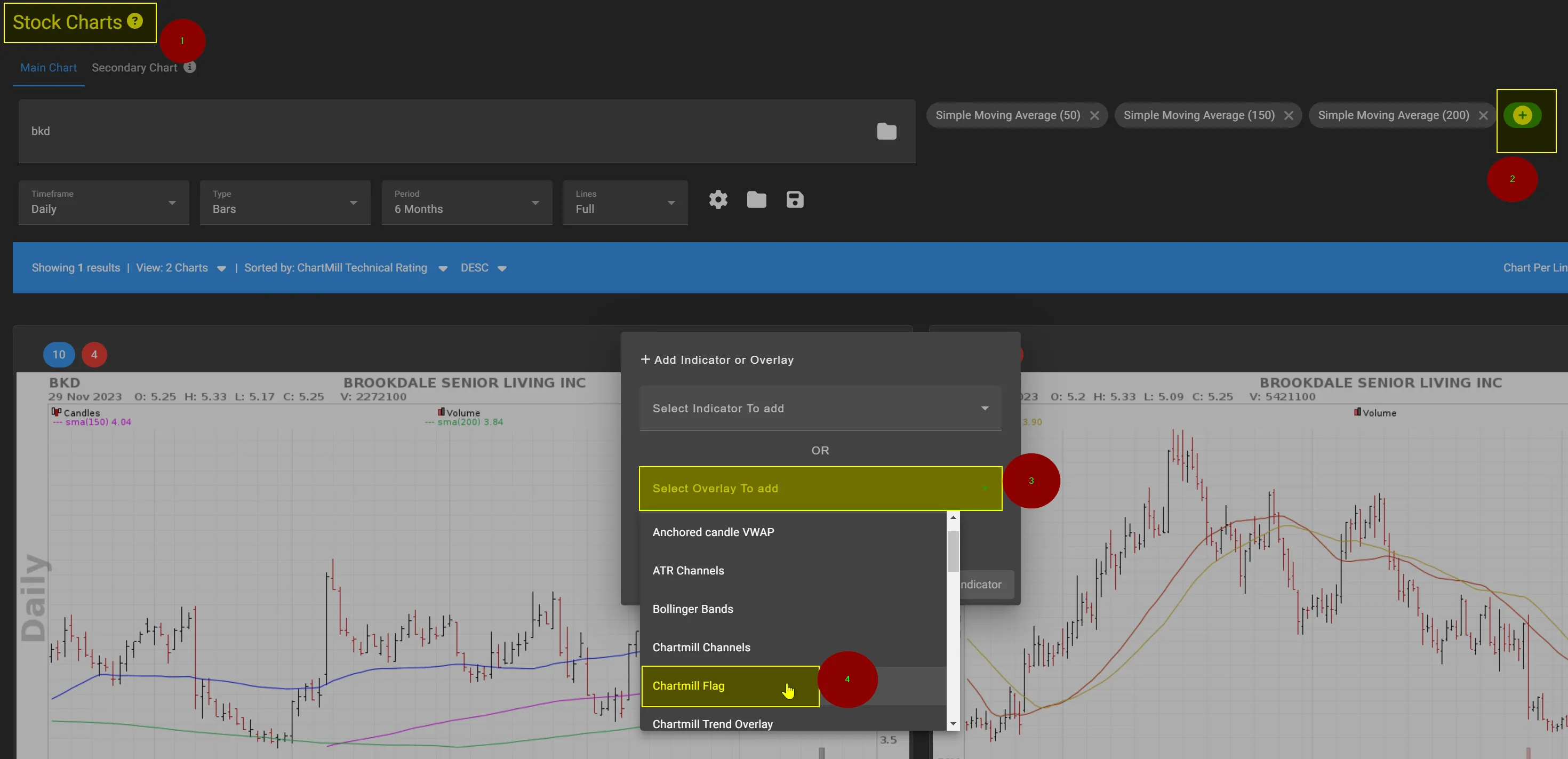
Task: Add new overlay with green plus icon
Action: click(1522, 115)
